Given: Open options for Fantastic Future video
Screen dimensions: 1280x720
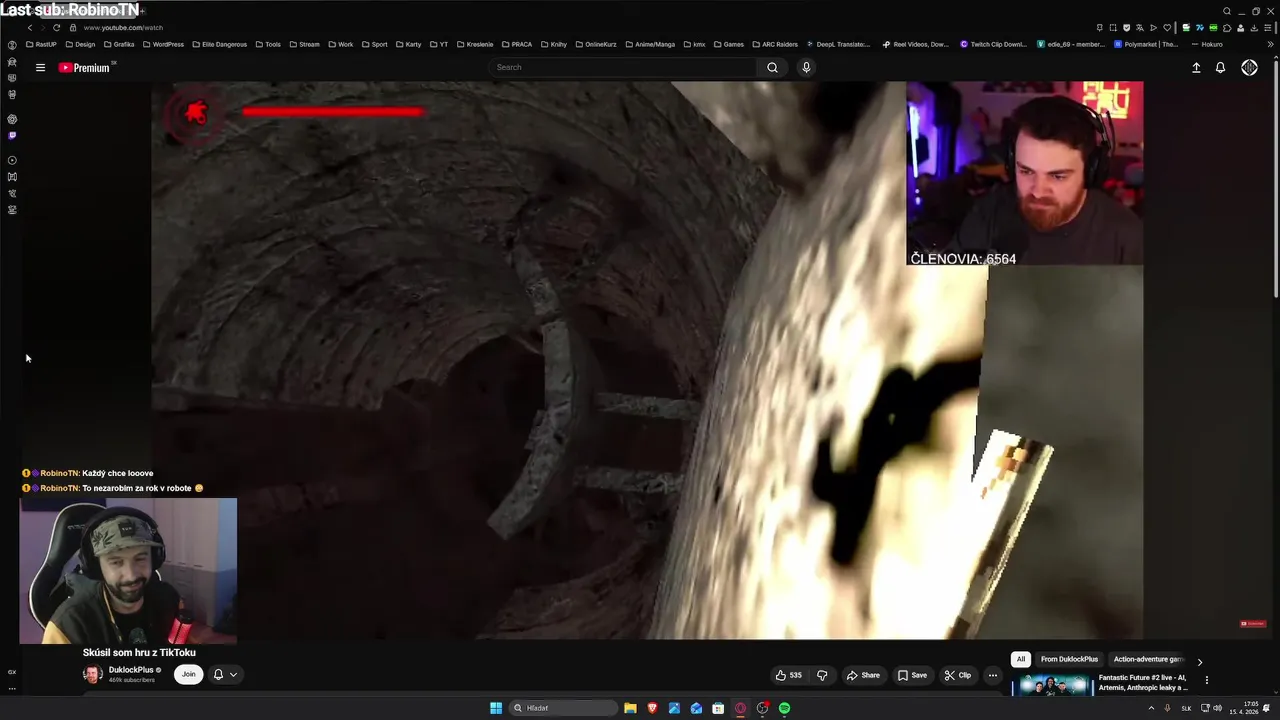Looking at the screenshot, I should coord(1207,680).
